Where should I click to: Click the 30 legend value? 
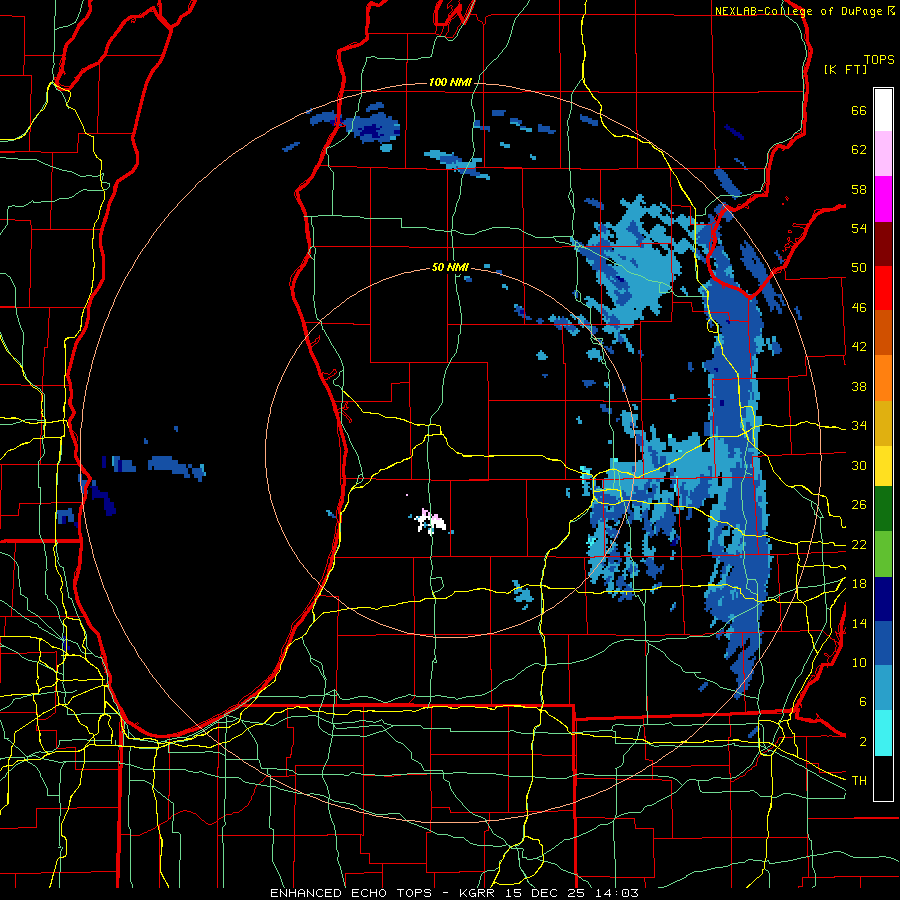(x=859, y=465)
